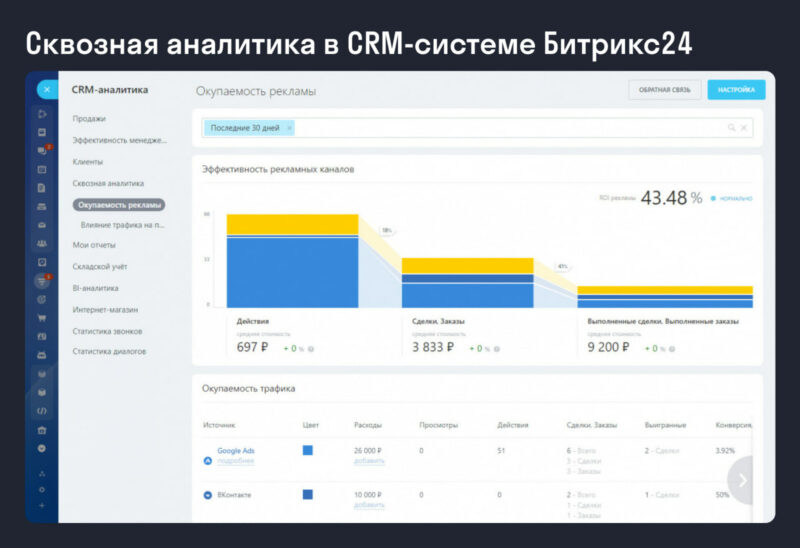Open the small gear settings icon in sidebar
Viewport: 800px width, 548px height.
(42, 489)
